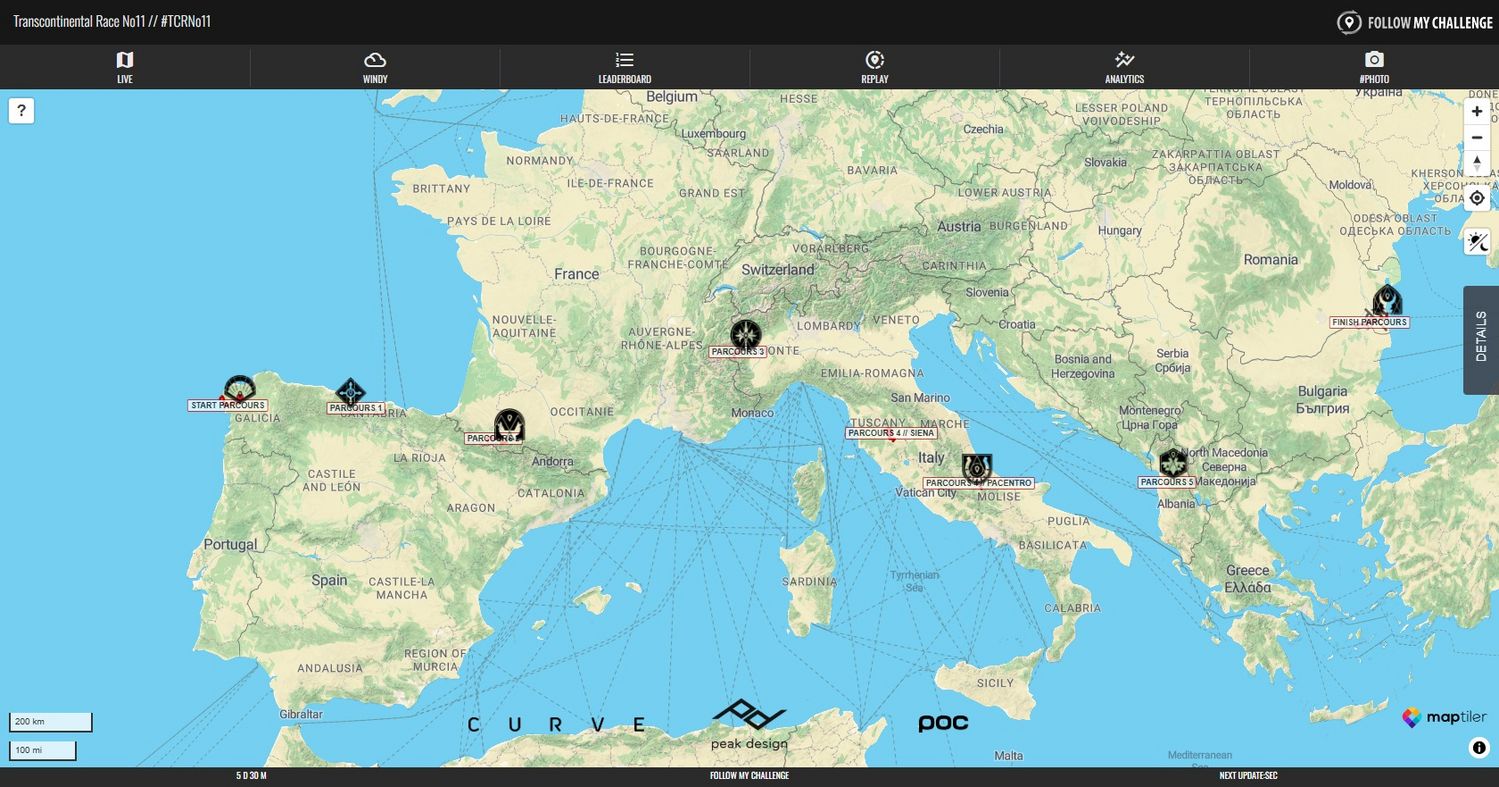Open the Leaderboard tab
The image size is (1499, 787).
[625, 67]
